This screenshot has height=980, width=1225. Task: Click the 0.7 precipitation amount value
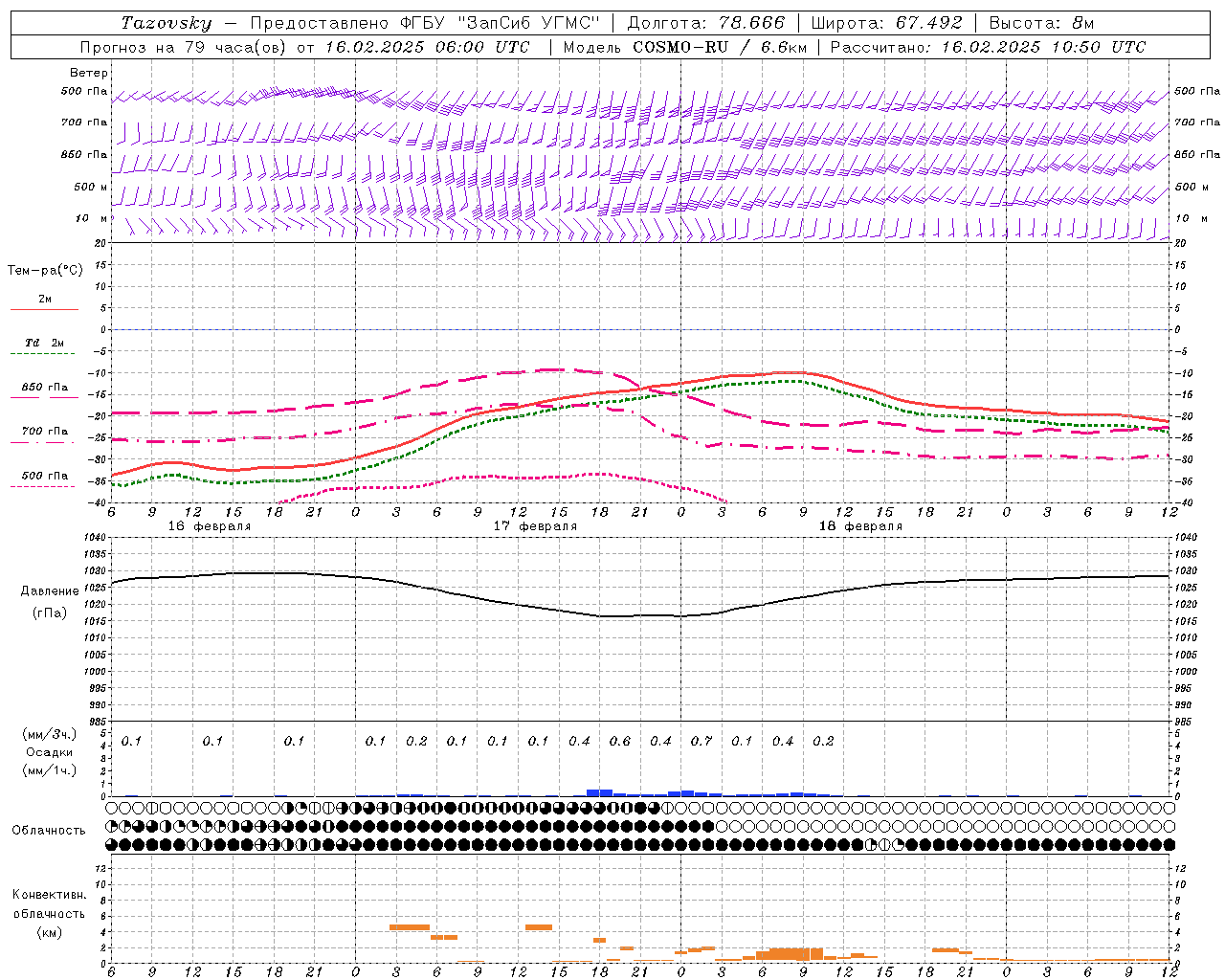coord(702,741)
